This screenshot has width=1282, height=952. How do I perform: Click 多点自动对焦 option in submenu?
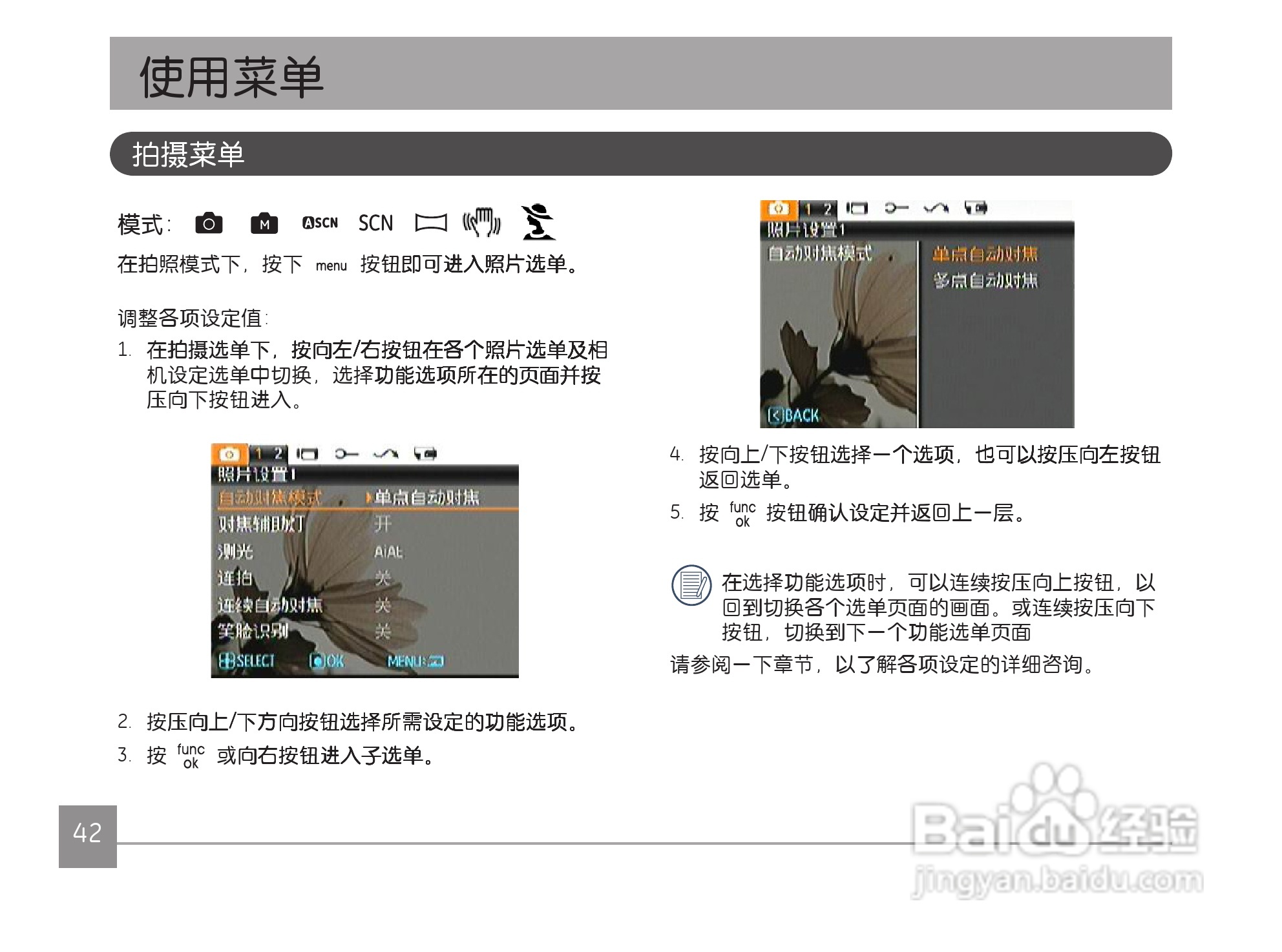pyautogui.click(x=985, y=280)
